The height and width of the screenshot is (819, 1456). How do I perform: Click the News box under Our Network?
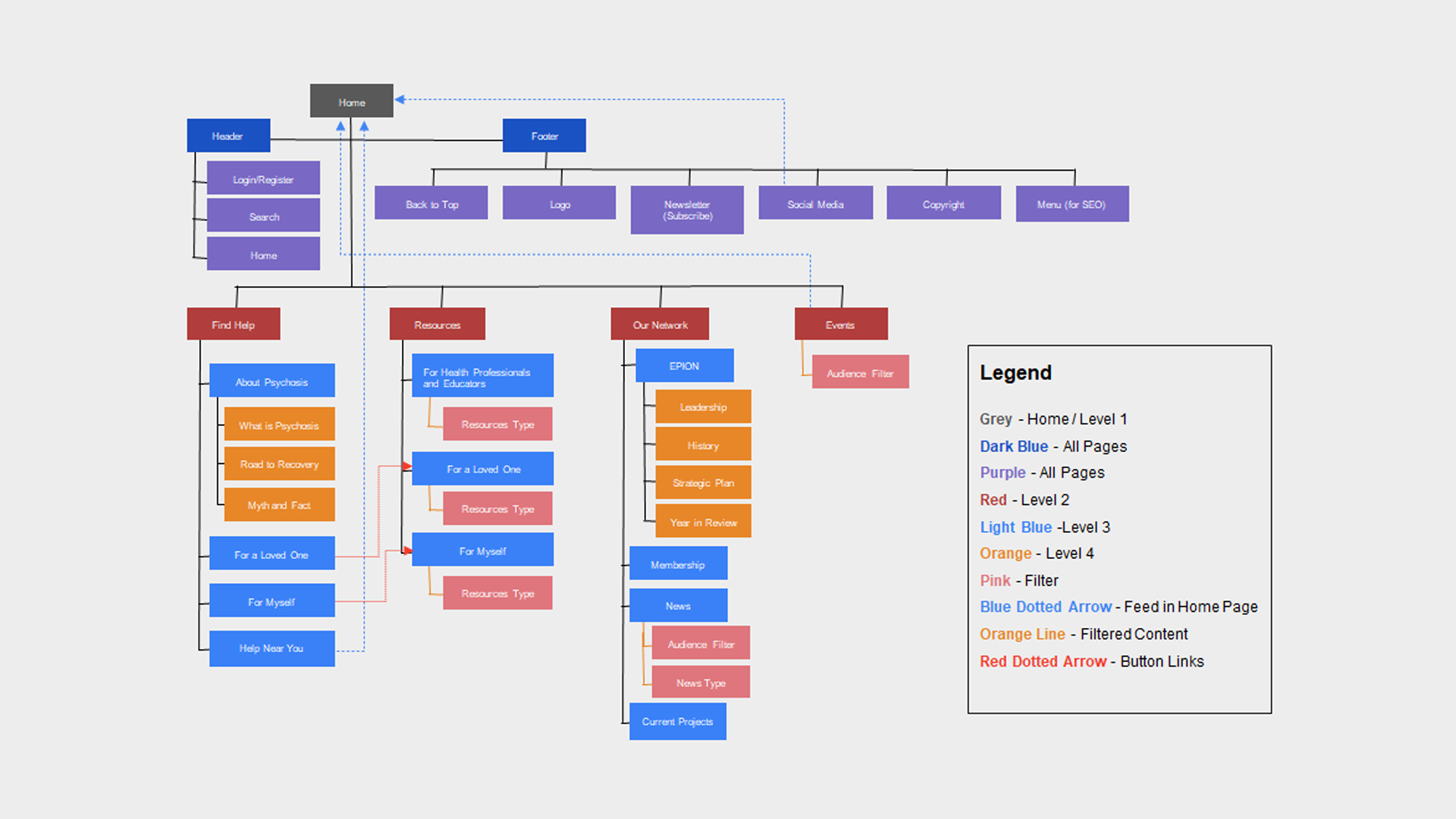pyautogui.click(x=678, y=605)
